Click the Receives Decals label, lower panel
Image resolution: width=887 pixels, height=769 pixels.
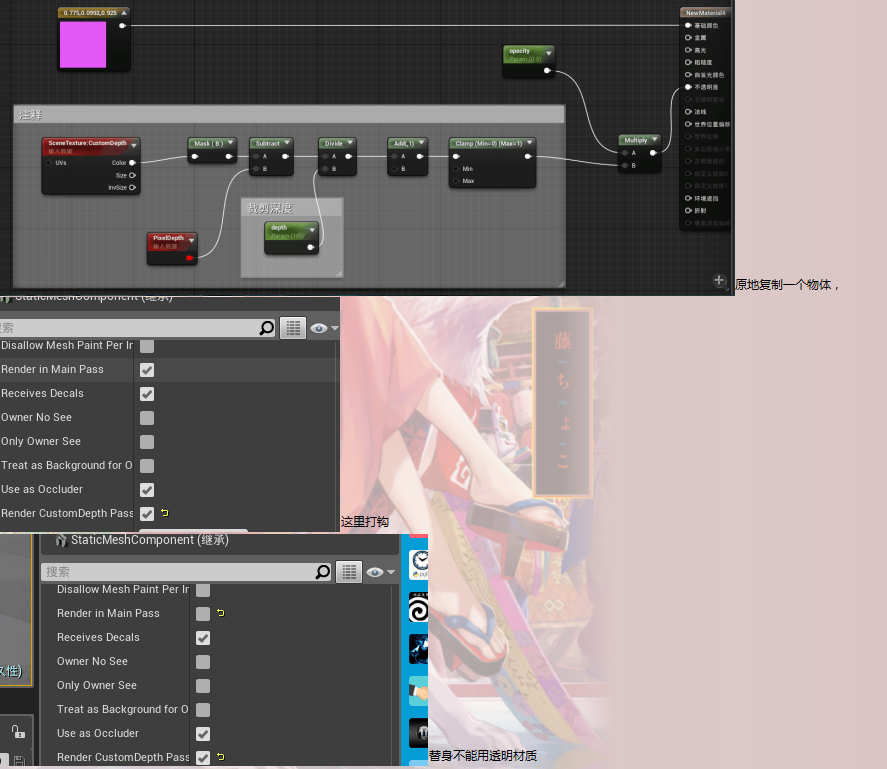coord(98,637)
